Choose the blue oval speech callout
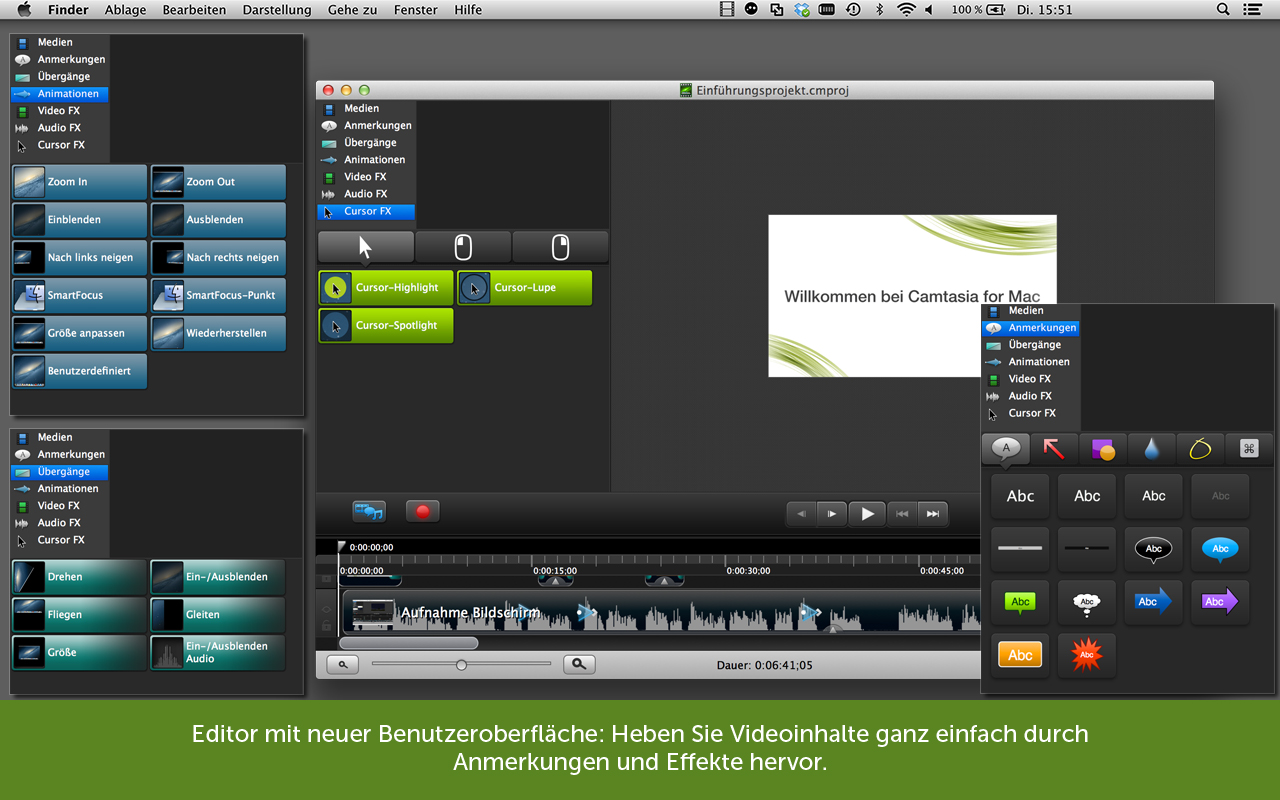The width and height of the screenshot is (1280, 800). pyautogui.click(x=1220, y=549)
